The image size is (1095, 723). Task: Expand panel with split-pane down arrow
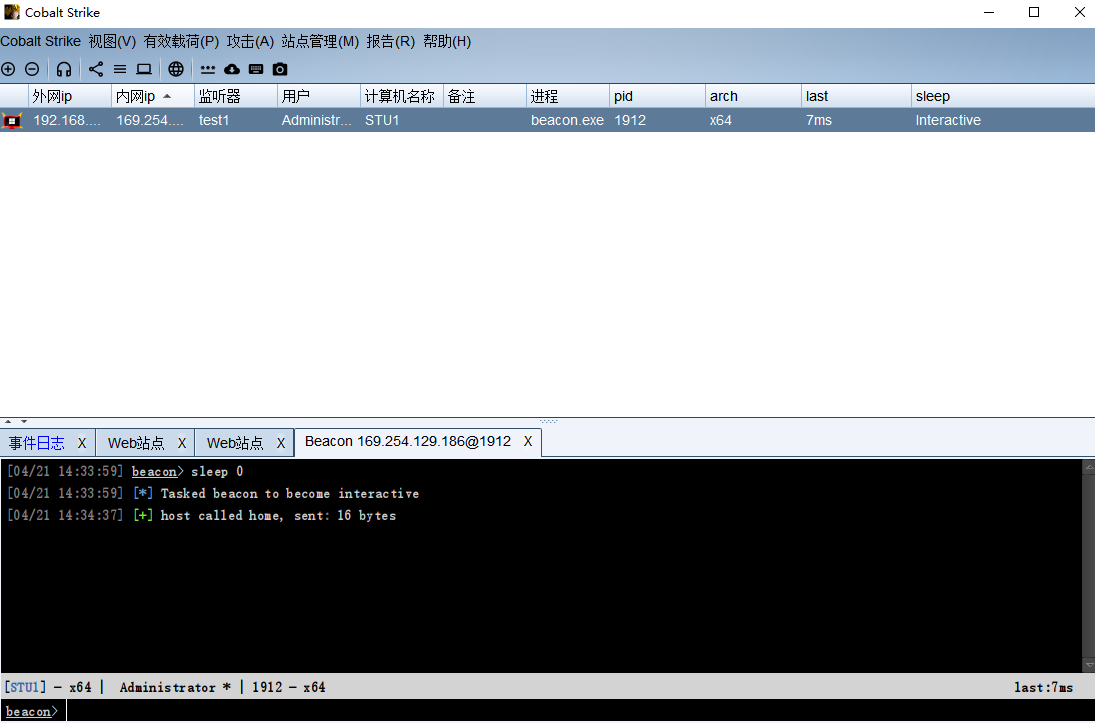24,421
